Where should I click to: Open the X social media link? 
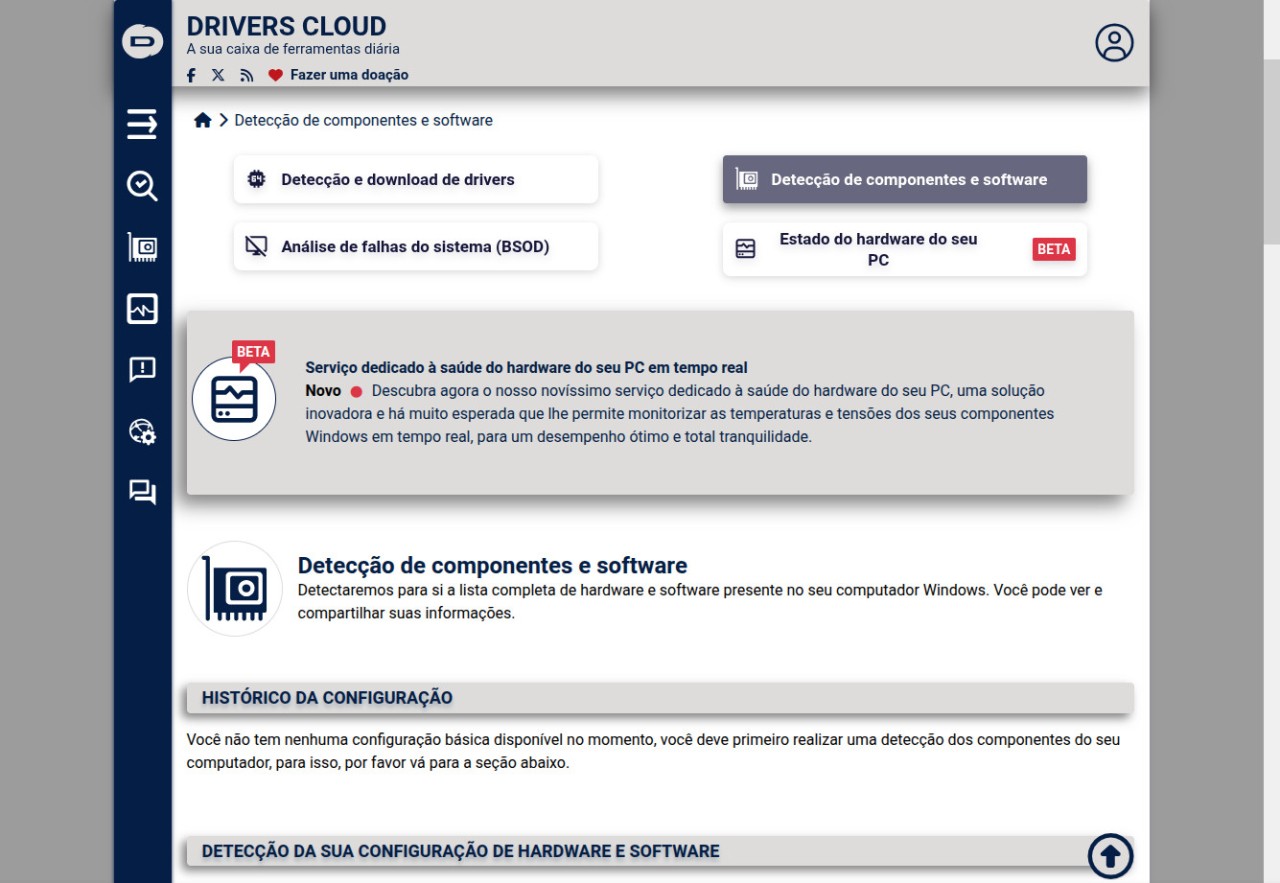(218, 75)
